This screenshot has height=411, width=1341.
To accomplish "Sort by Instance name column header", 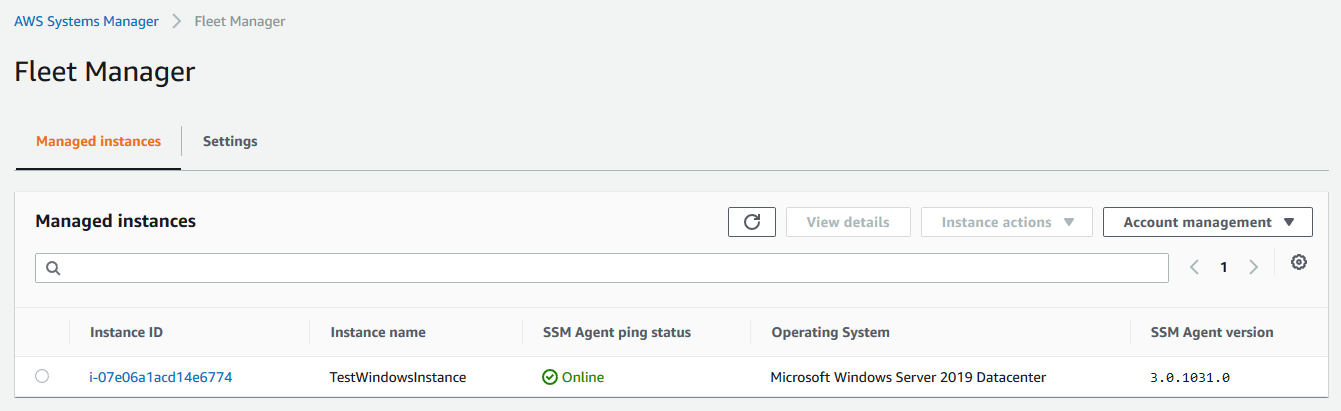I will pyautogui.click(x=378, y=332).
